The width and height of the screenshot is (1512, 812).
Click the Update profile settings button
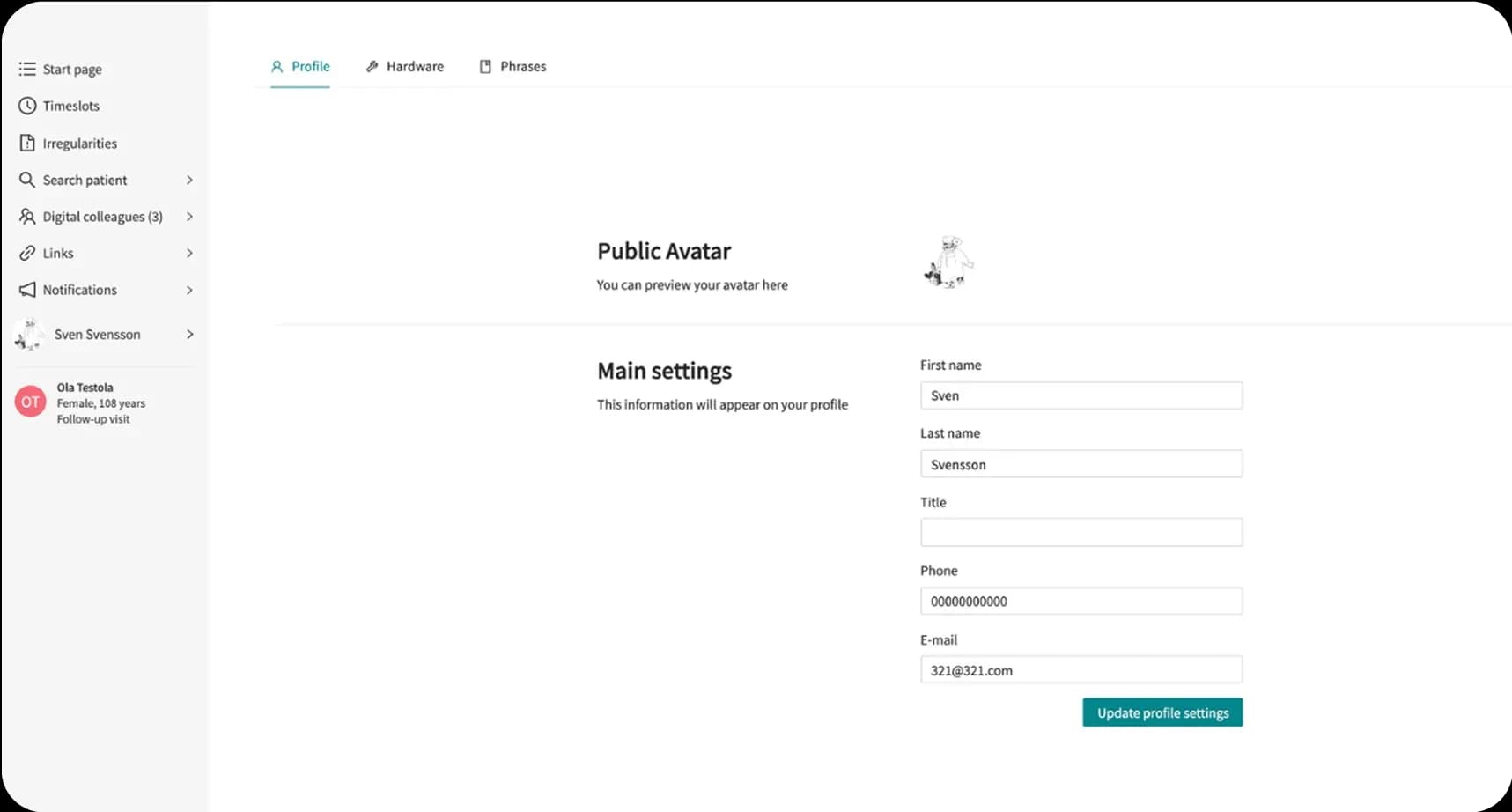point(1162,712)
